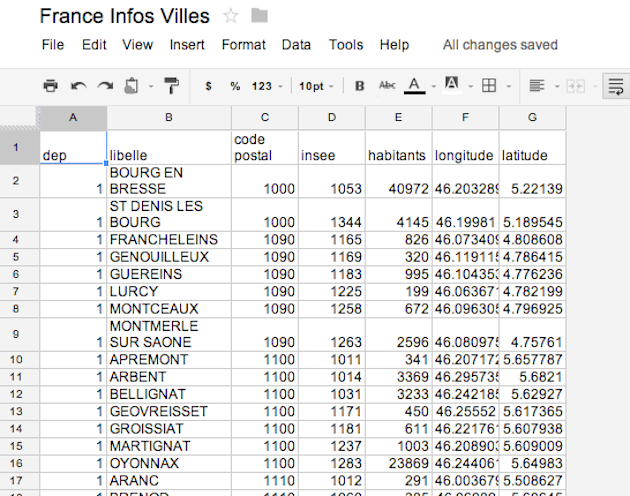Viewport: 630px width, 496px height.
Task: Open the text color picker
Action: [416, 86]
